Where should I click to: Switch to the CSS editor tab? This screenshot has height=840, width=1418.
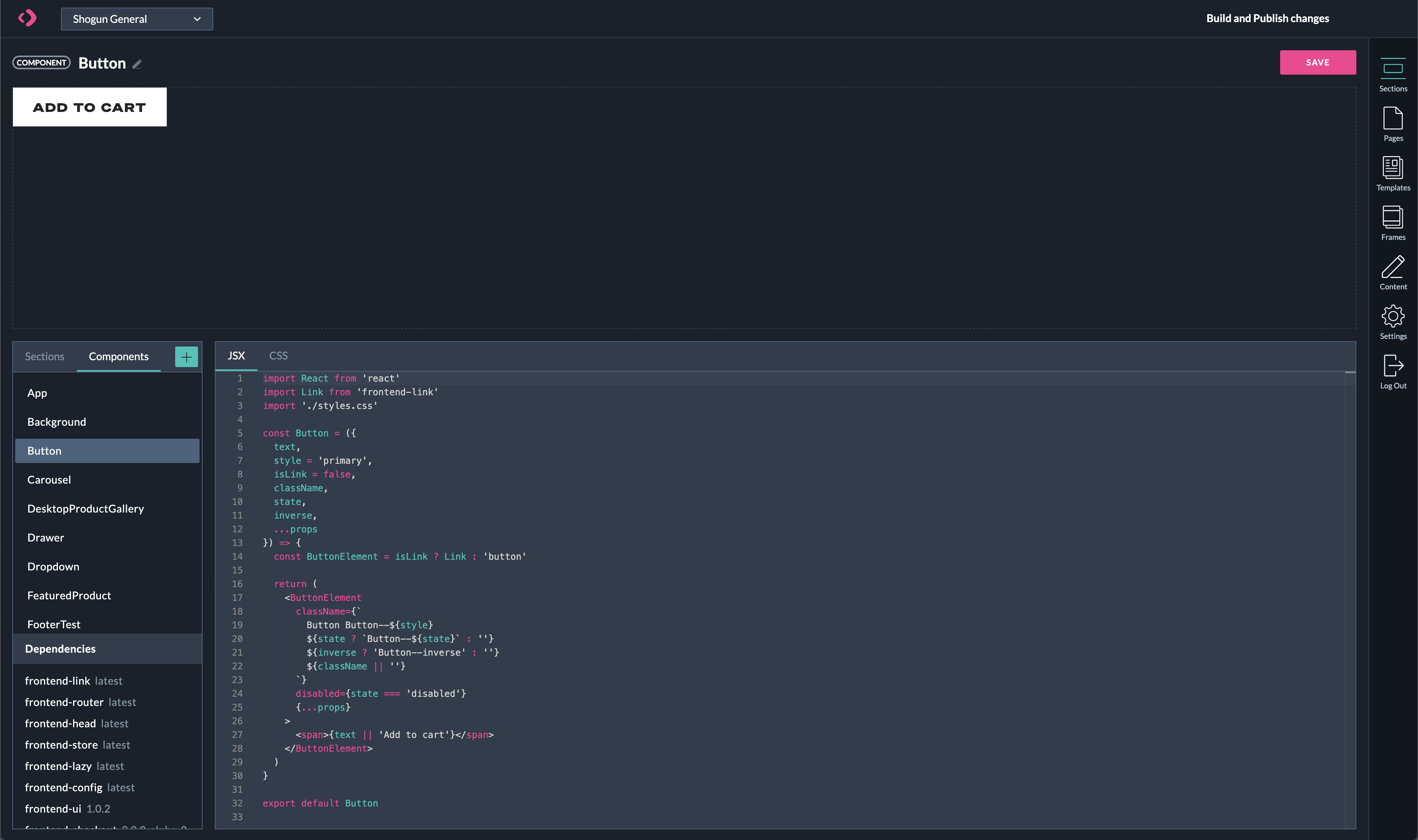click(278, 356)
